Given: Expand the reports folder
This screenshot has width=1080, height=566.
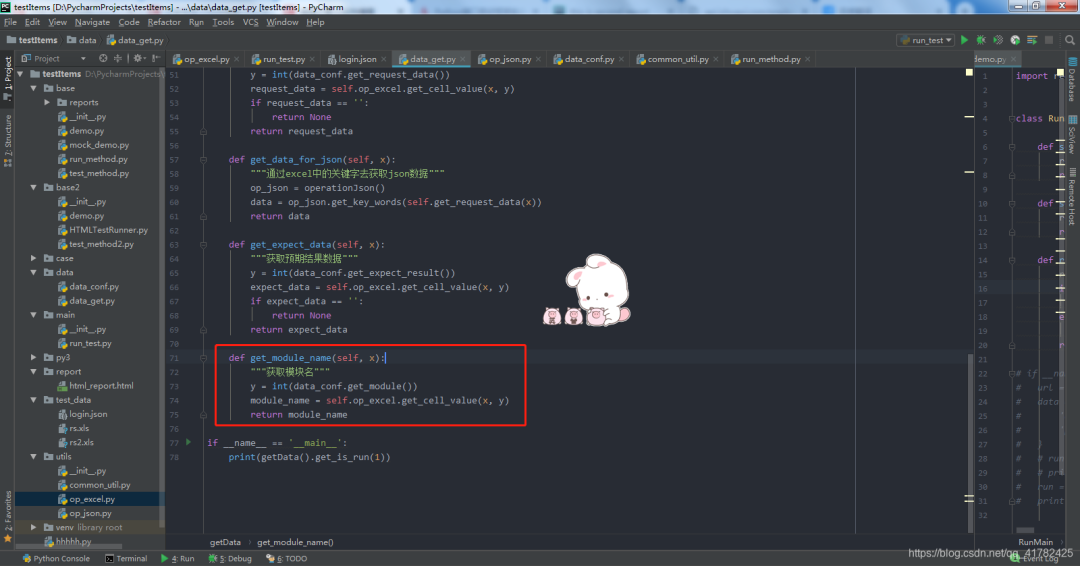Looking at the screenshot, I should [x=47, y=102].
